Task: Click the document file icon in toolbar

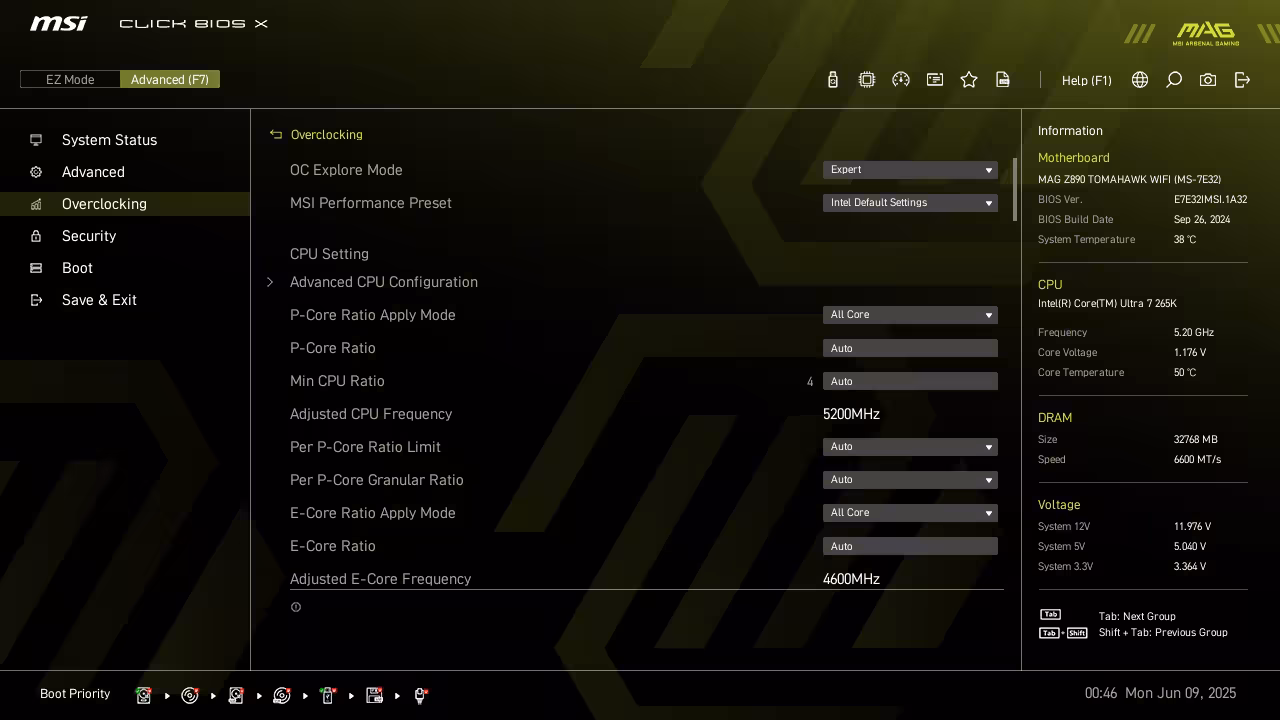Action: [1003, 80]
